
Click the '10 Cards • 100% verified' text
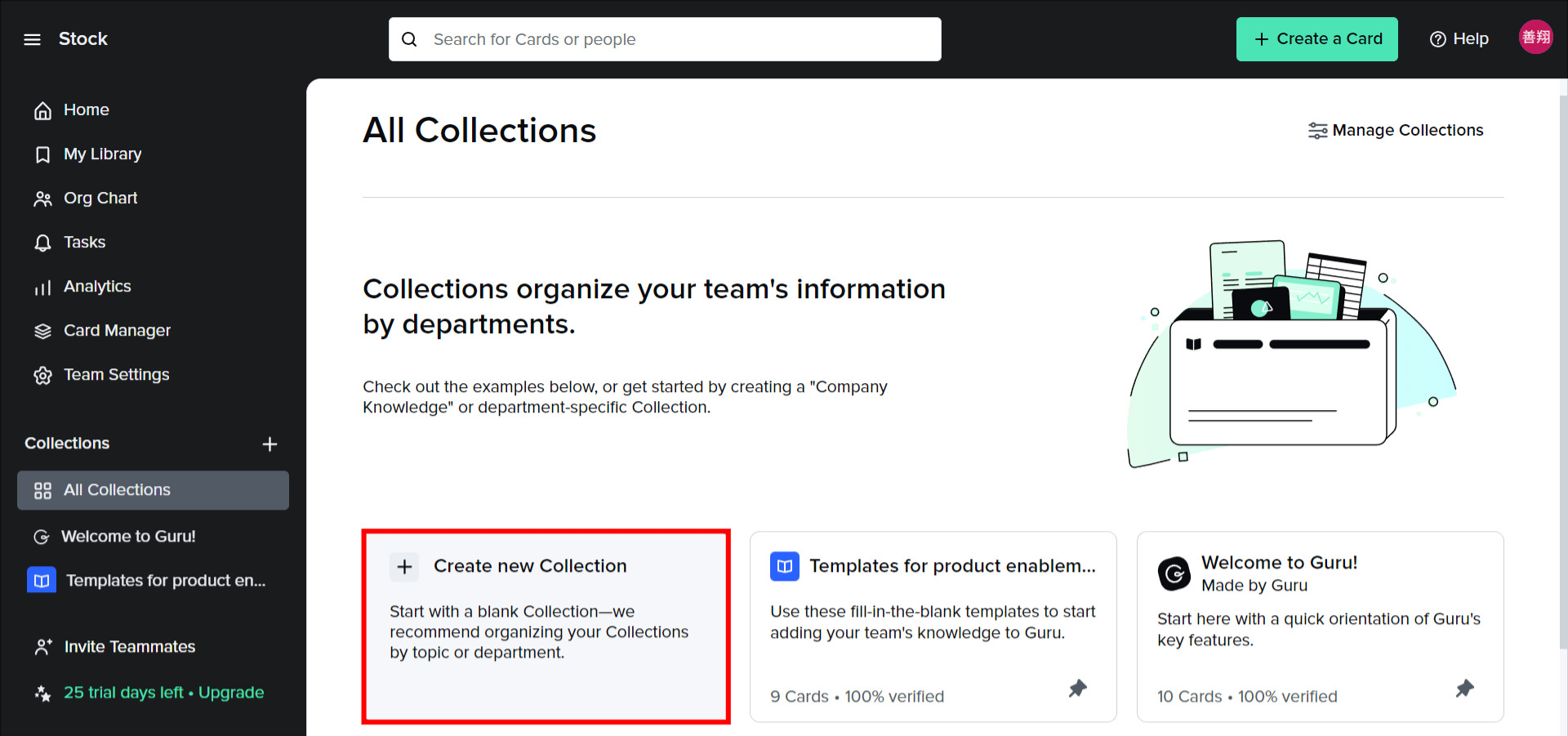(x=1247, y=697)
